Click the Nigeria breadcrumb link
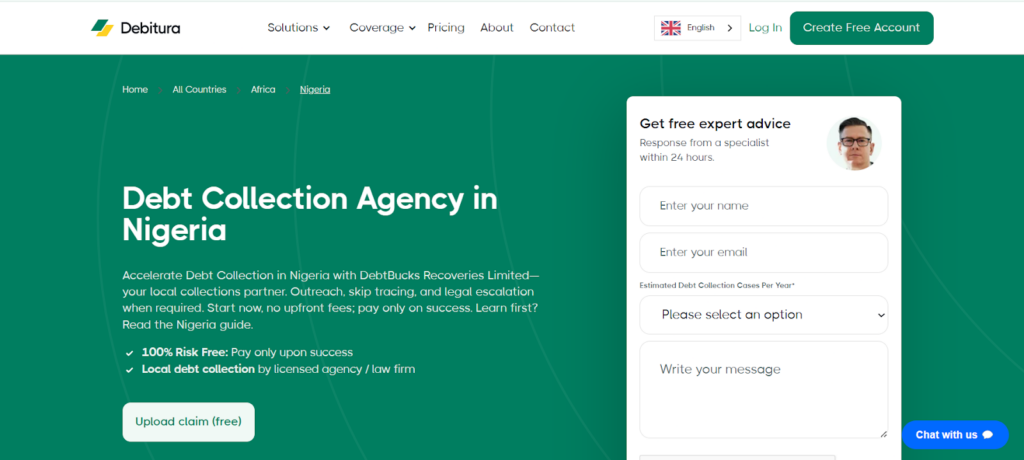The image size is (1024, 460). (315, 90)
